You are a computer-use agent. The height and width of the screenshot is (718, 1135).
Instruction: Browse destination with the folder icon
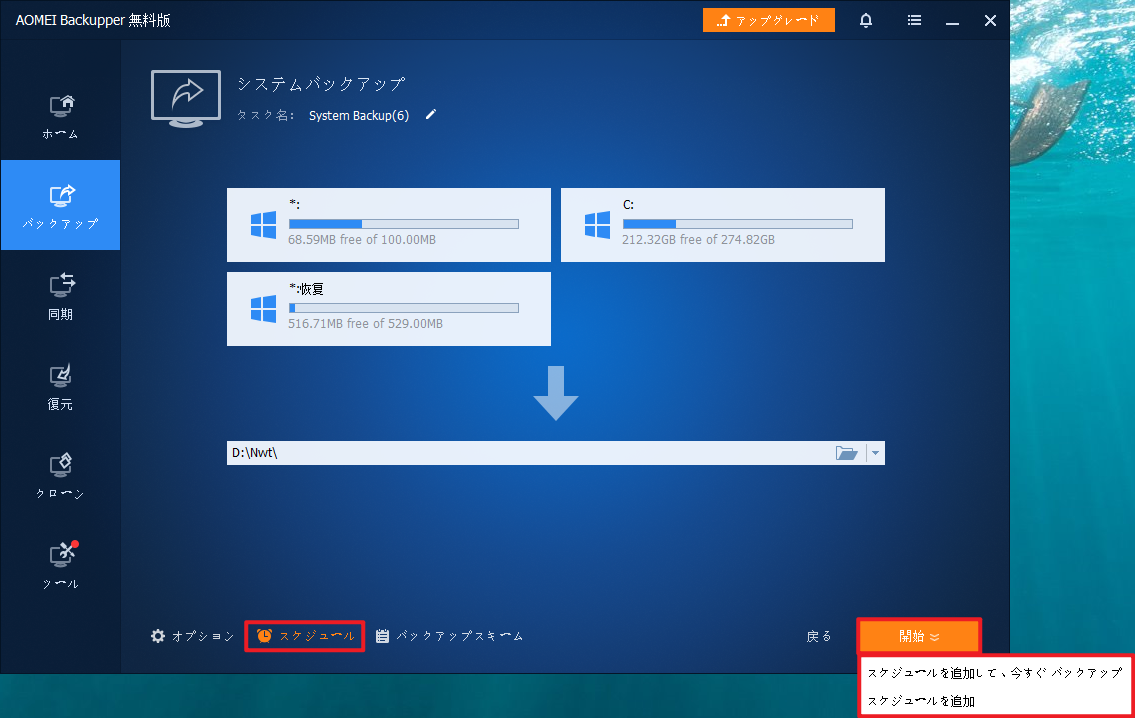(x=846, y=453)
